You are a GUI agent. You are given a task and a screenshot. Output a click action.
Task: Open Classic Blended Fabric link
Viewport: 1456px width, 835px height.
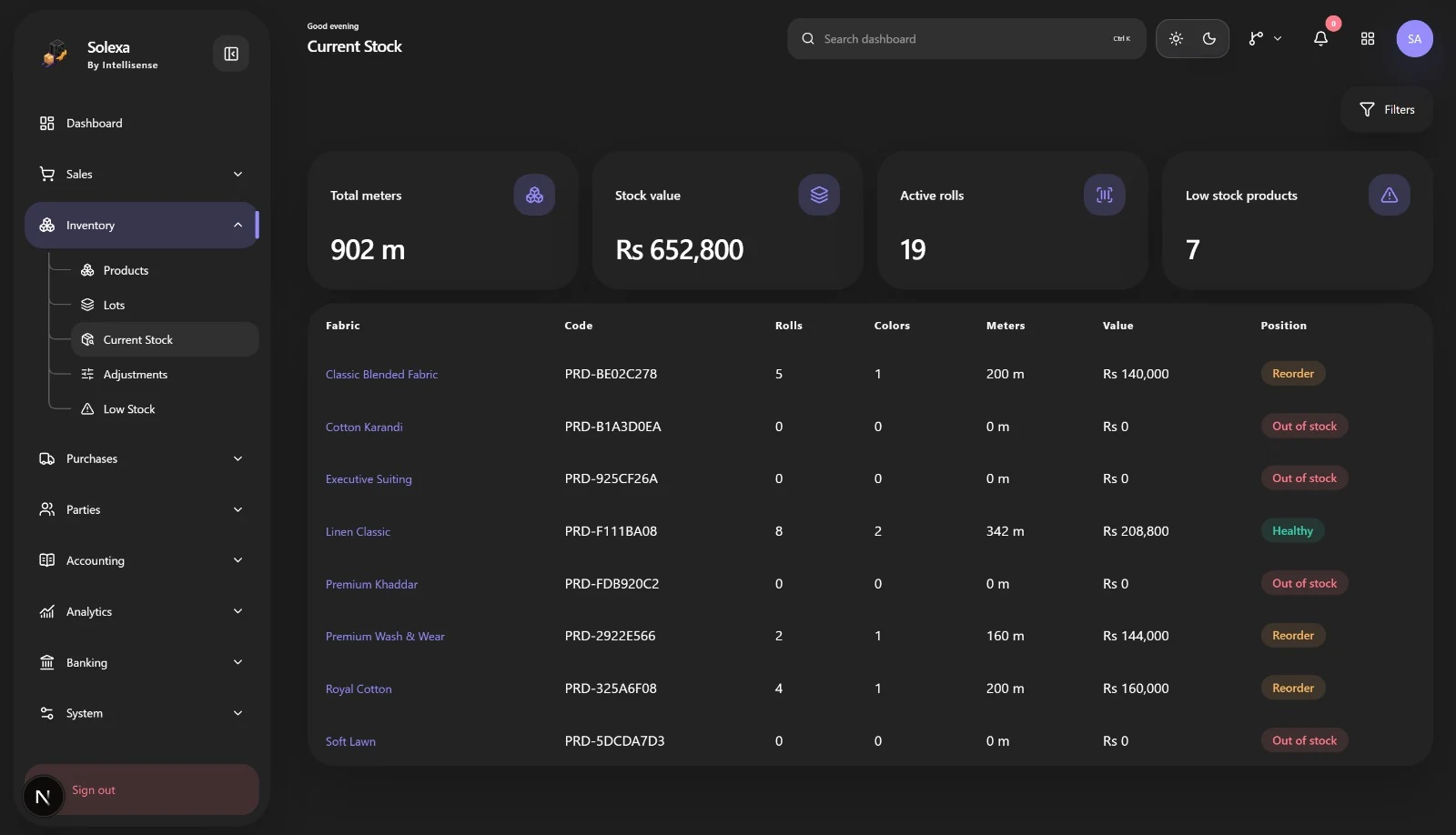point(381,374)
